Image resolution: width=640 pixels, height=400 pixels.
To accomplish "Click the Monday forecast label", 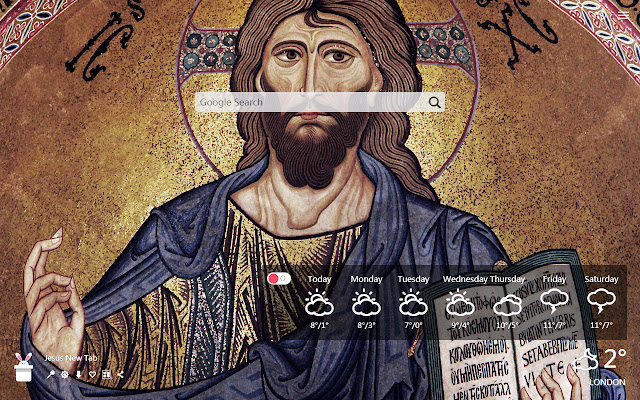I will pos(366,279).
